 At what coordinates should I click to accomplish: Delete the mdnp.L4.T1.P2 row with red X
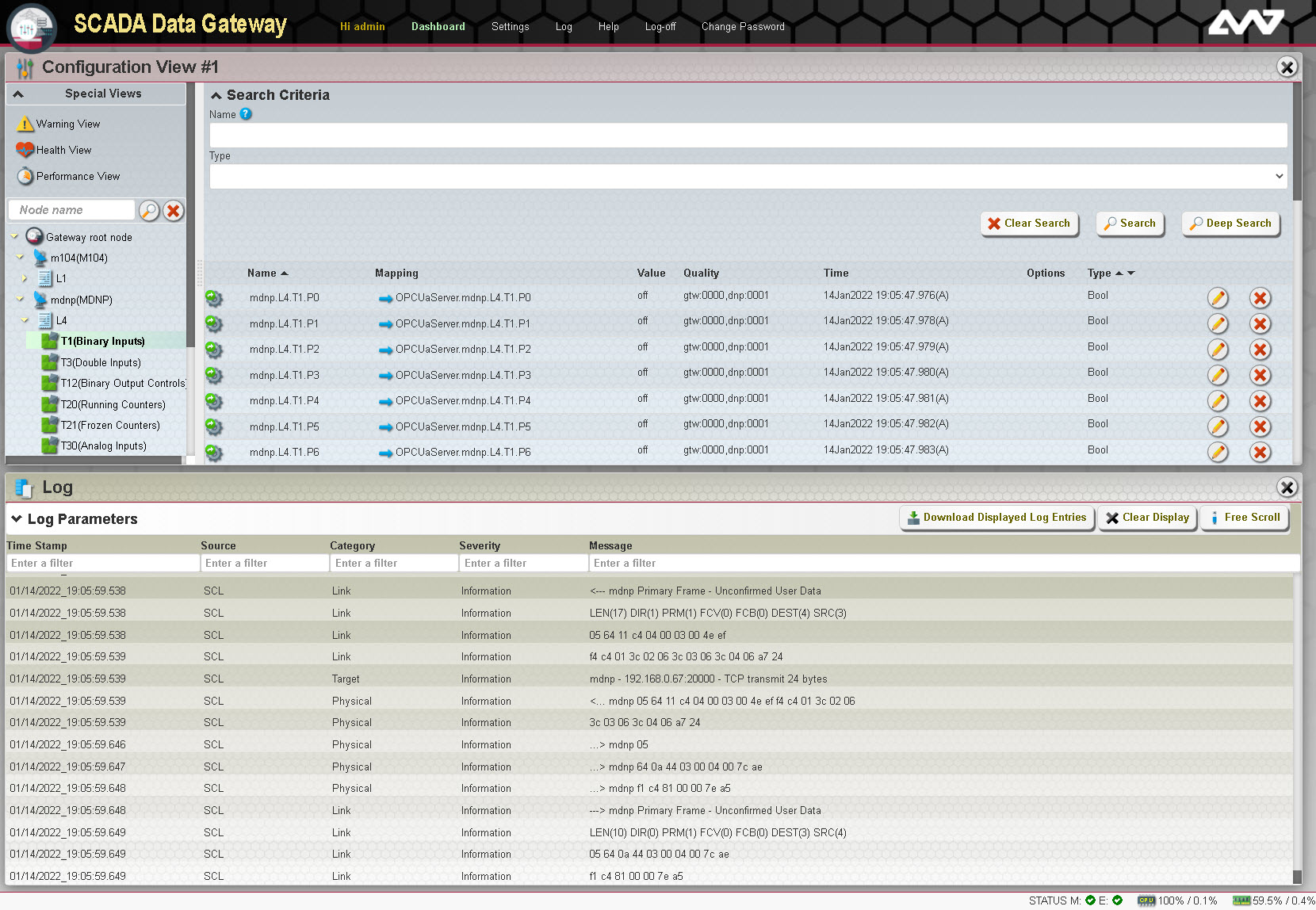click(x=1260, y=350)
